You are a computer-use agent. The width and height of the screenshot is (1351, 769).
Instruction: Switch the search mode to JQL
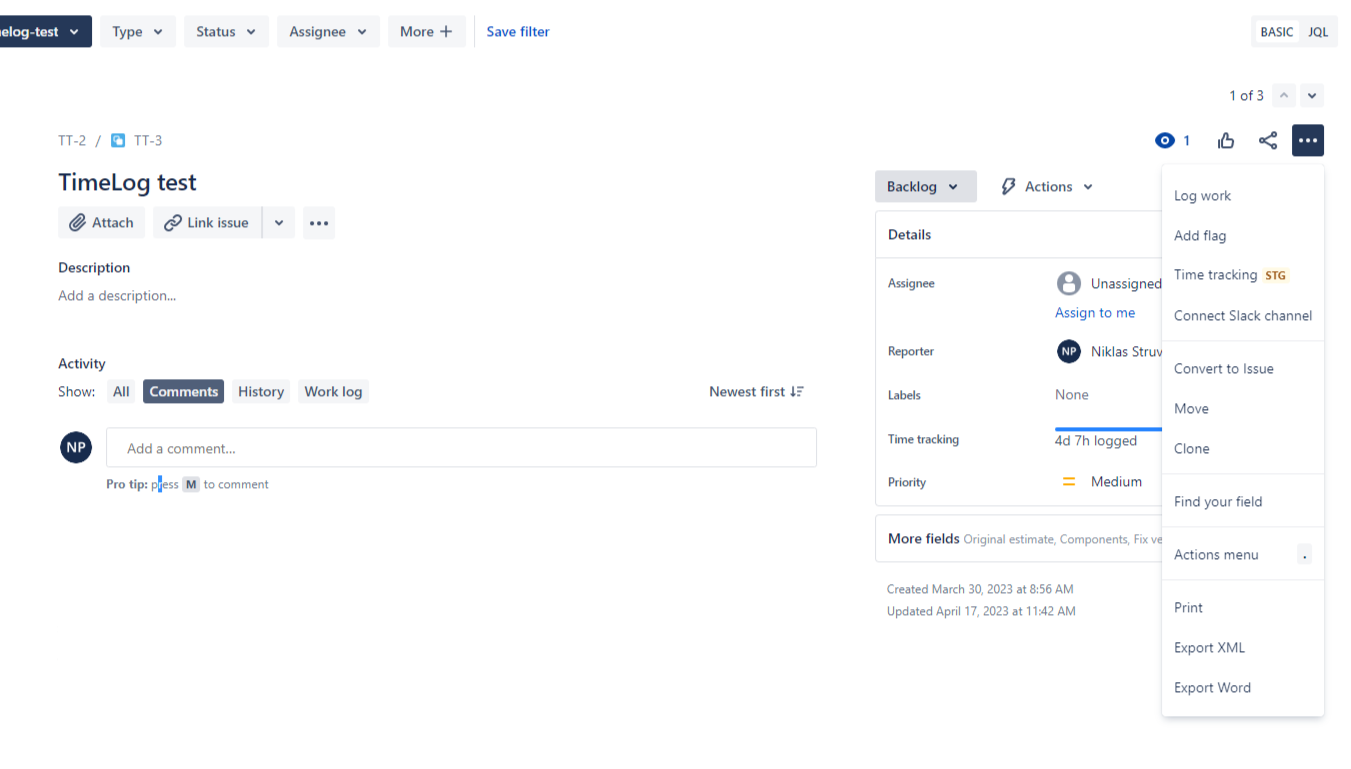pos(1318,31)
